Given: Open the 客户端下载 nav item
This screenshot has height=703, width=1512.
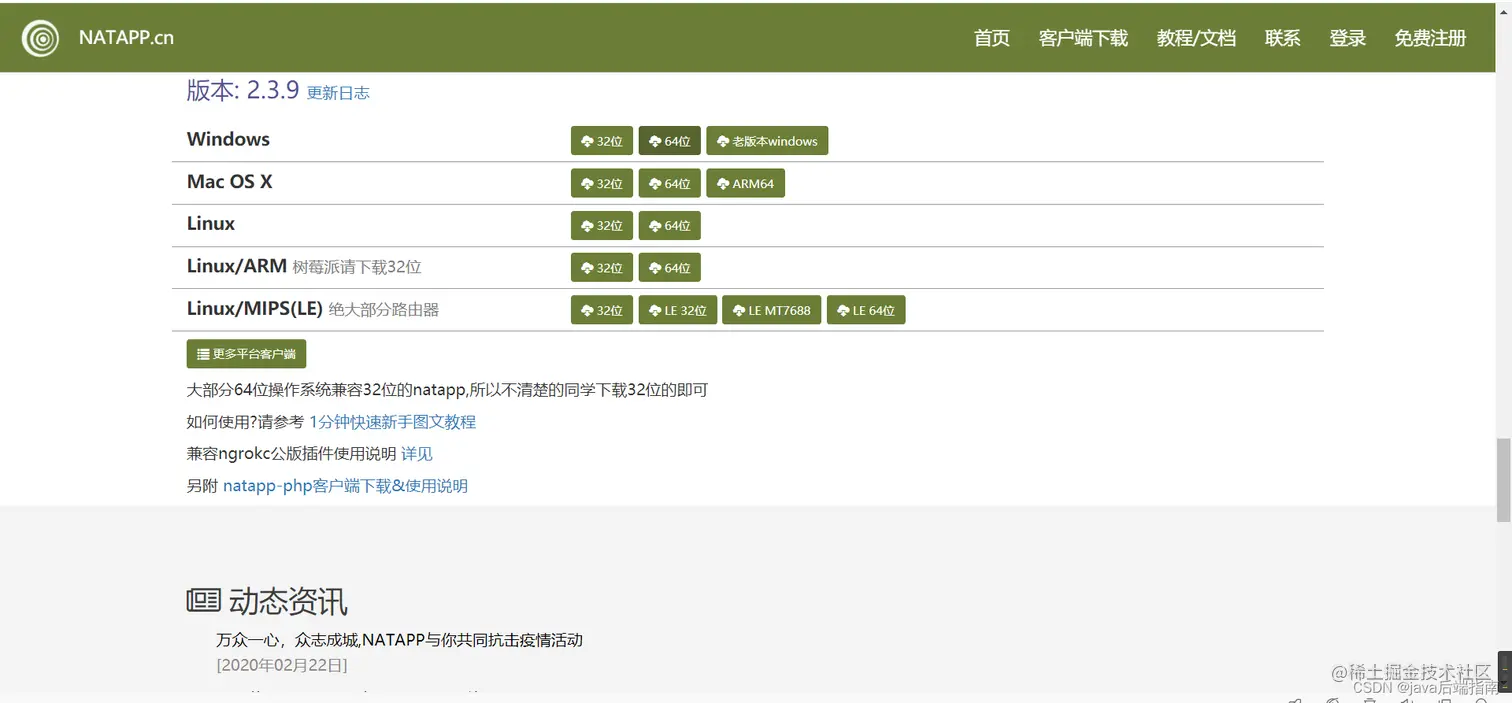Looking at the screenshot, I should 1083,38.
